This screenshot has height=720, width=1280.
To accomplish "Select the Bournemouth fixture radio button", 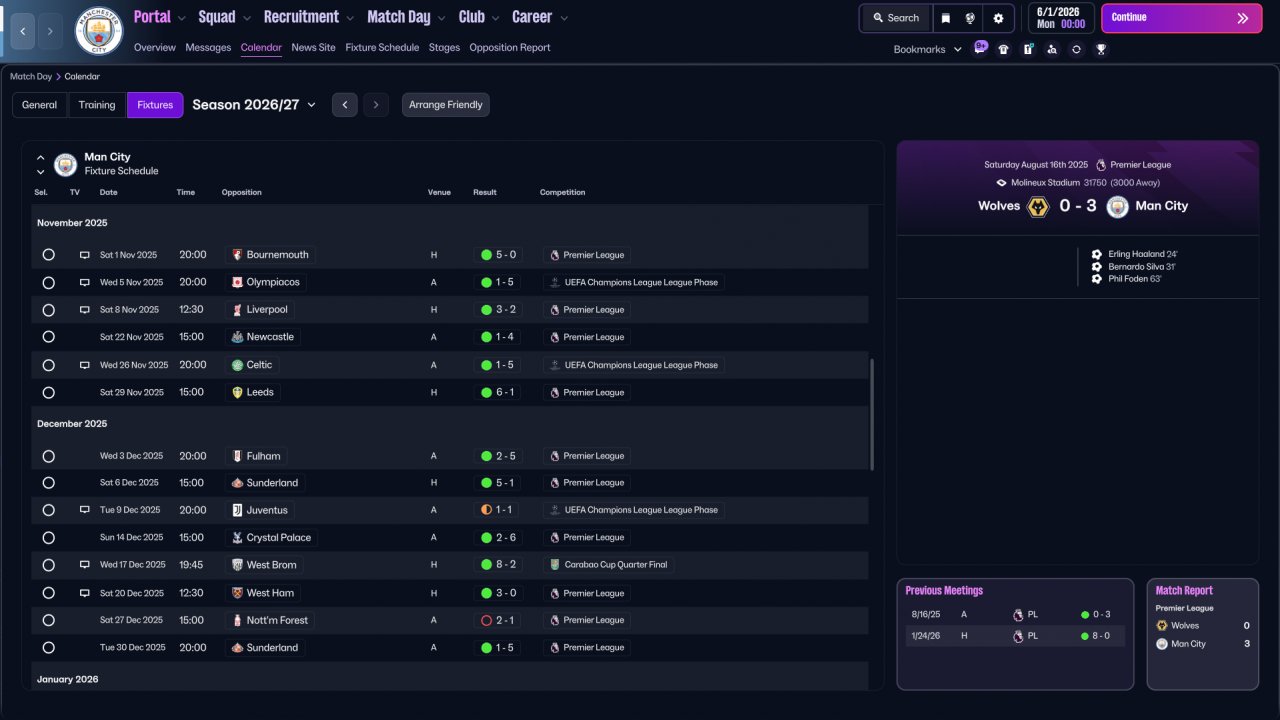I will [x=48, y=255].
